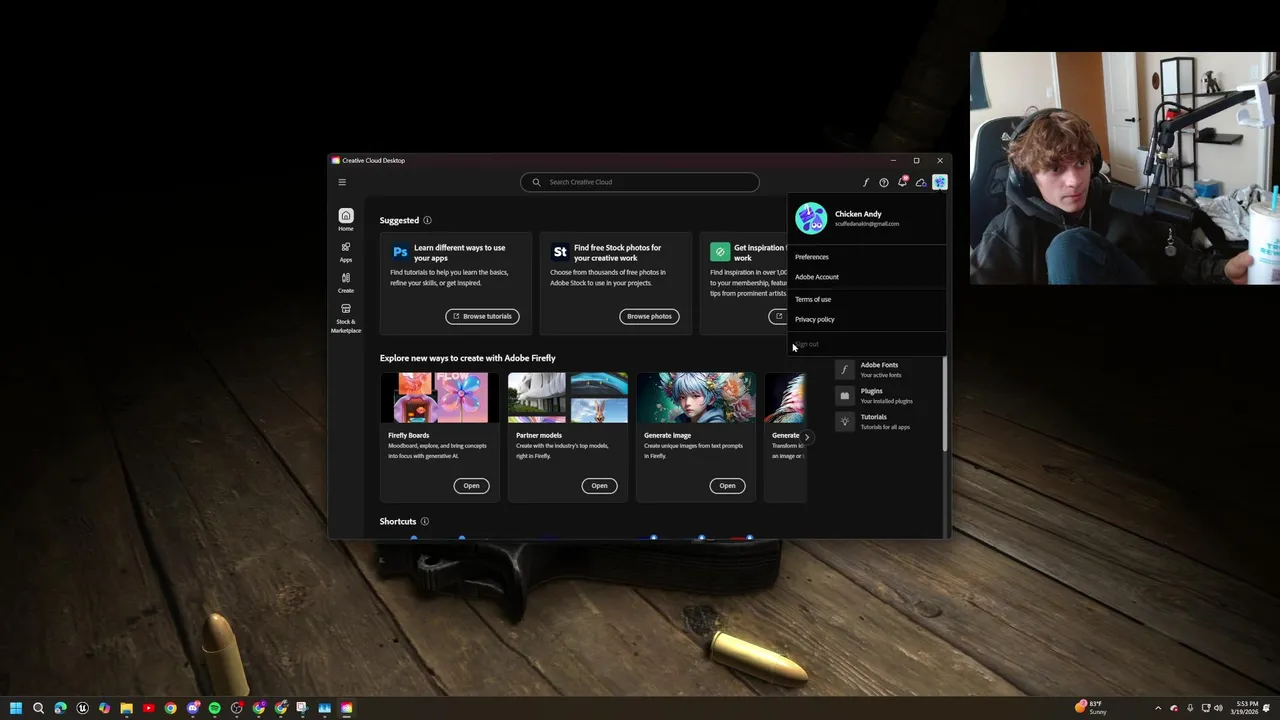Click the Browse tutorials button
The height and width of the screenshot is (720, 1280).
pos(482,316)
